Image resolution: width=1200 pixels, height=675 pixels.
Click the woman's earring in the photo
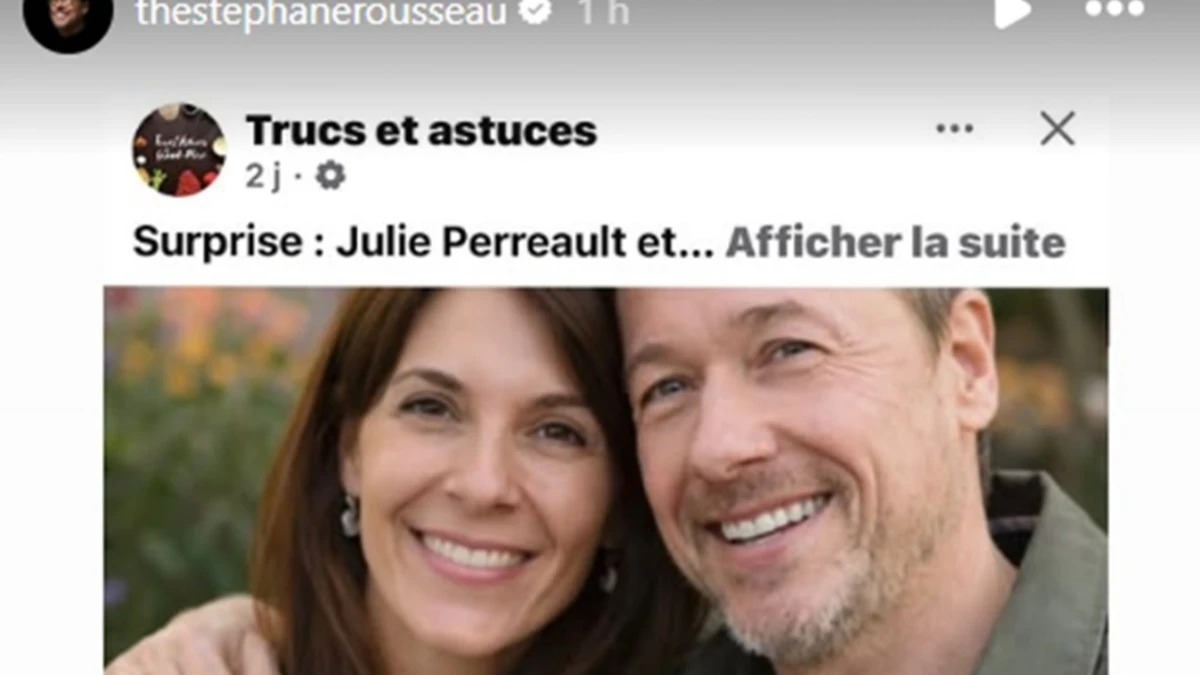[x=350, y=514]
